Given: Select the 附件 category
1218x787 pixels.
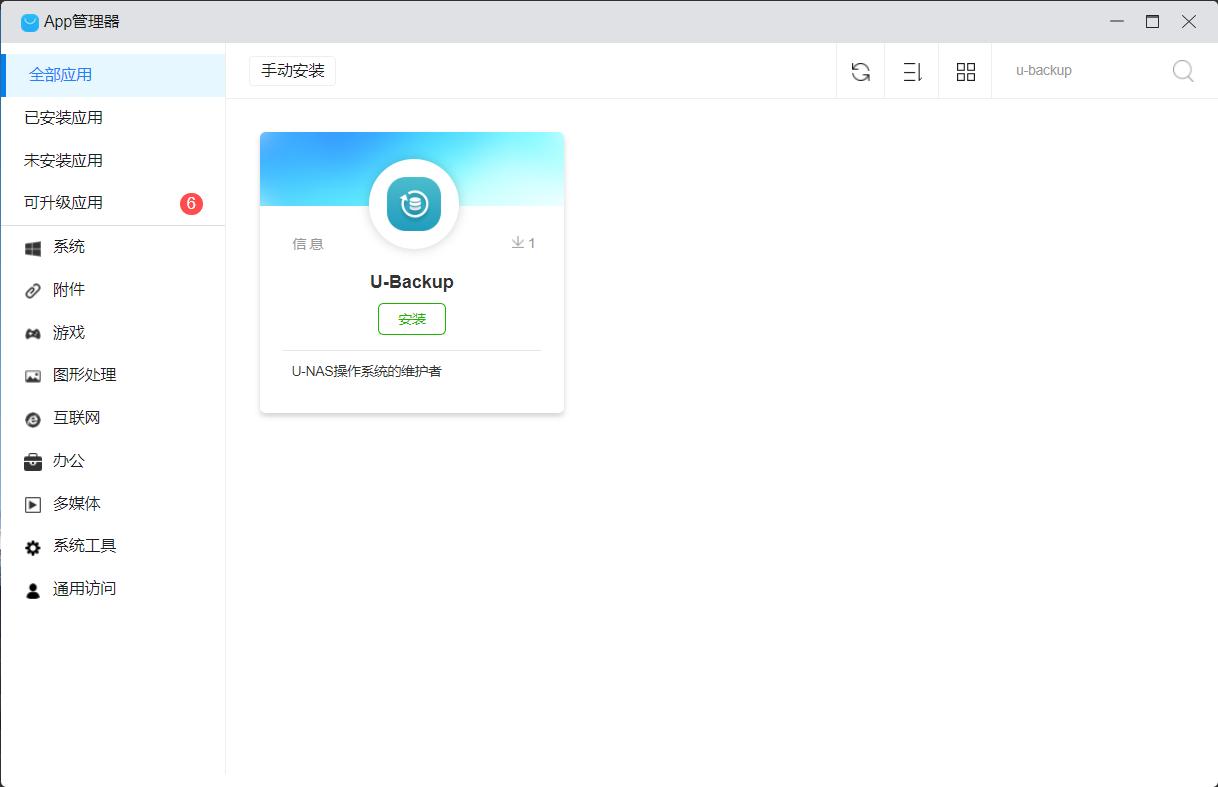Looking at the screenshot, I should 68,290.
